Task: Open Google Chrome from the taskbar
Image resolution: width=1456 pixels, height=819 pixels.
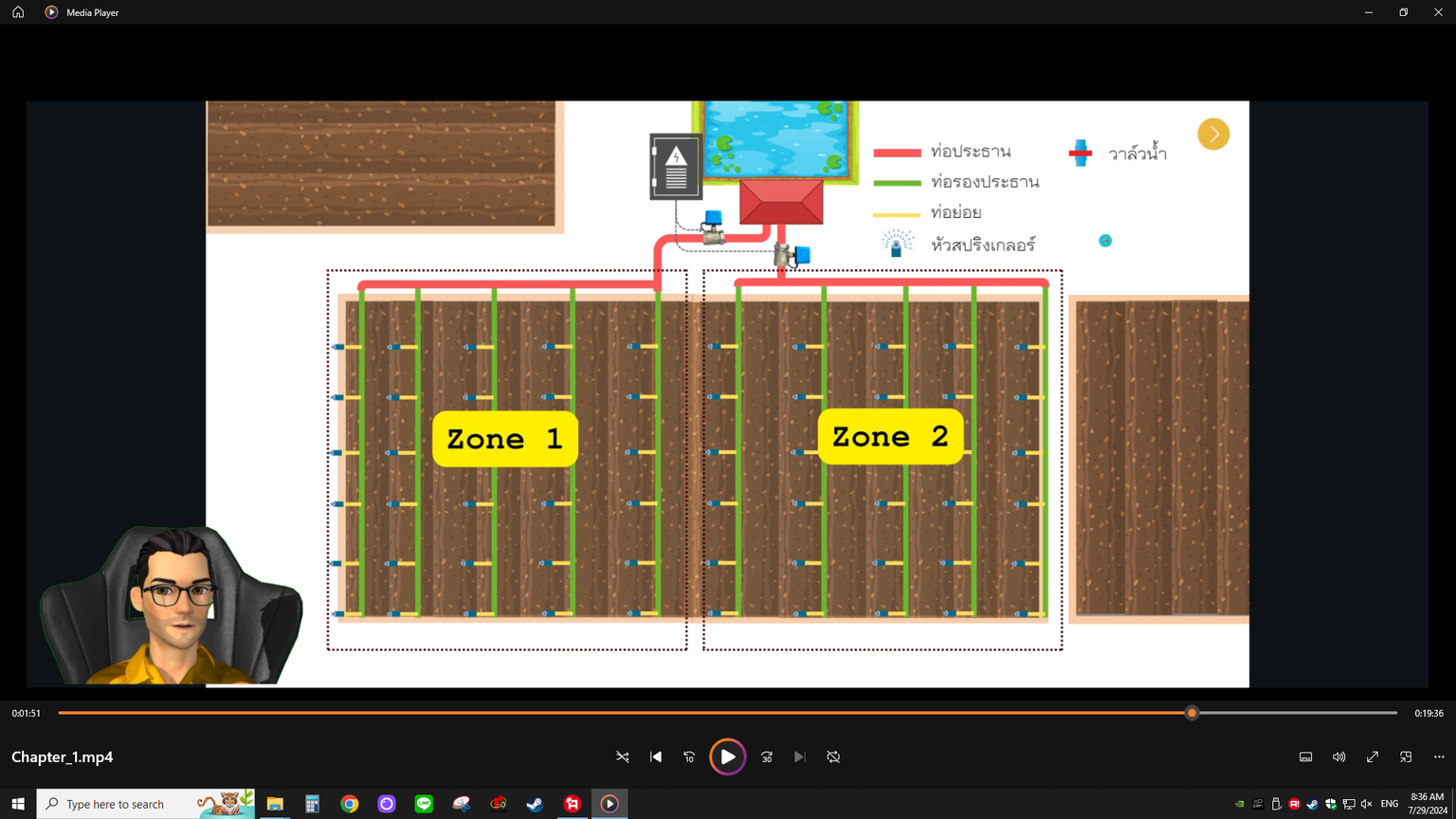Action: pyautogui.click(x=350, y=804)
